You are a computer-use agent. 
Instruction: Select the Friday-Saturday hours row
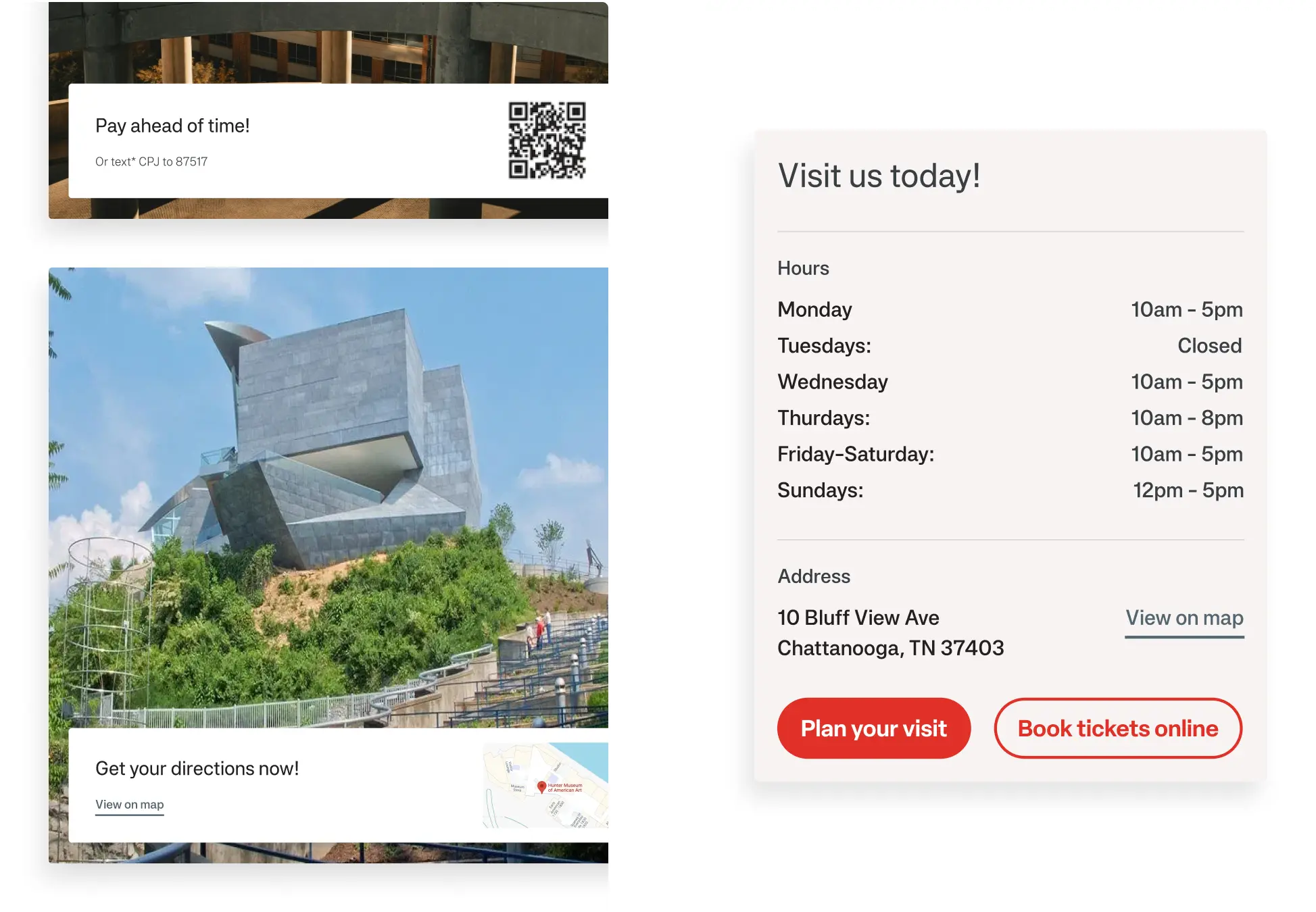click(1010, 454)
